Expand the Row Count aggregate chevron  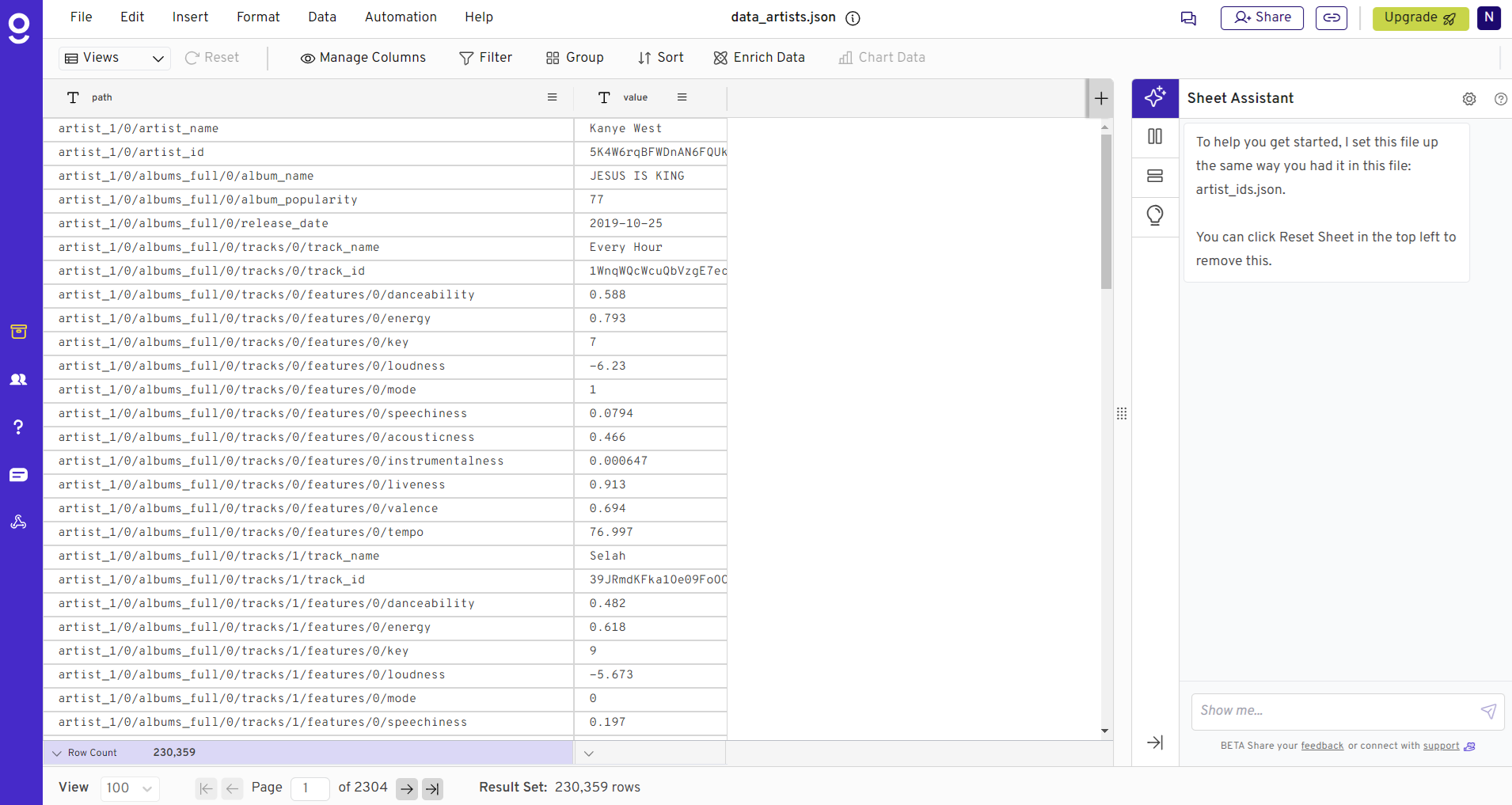coord(57,753)
